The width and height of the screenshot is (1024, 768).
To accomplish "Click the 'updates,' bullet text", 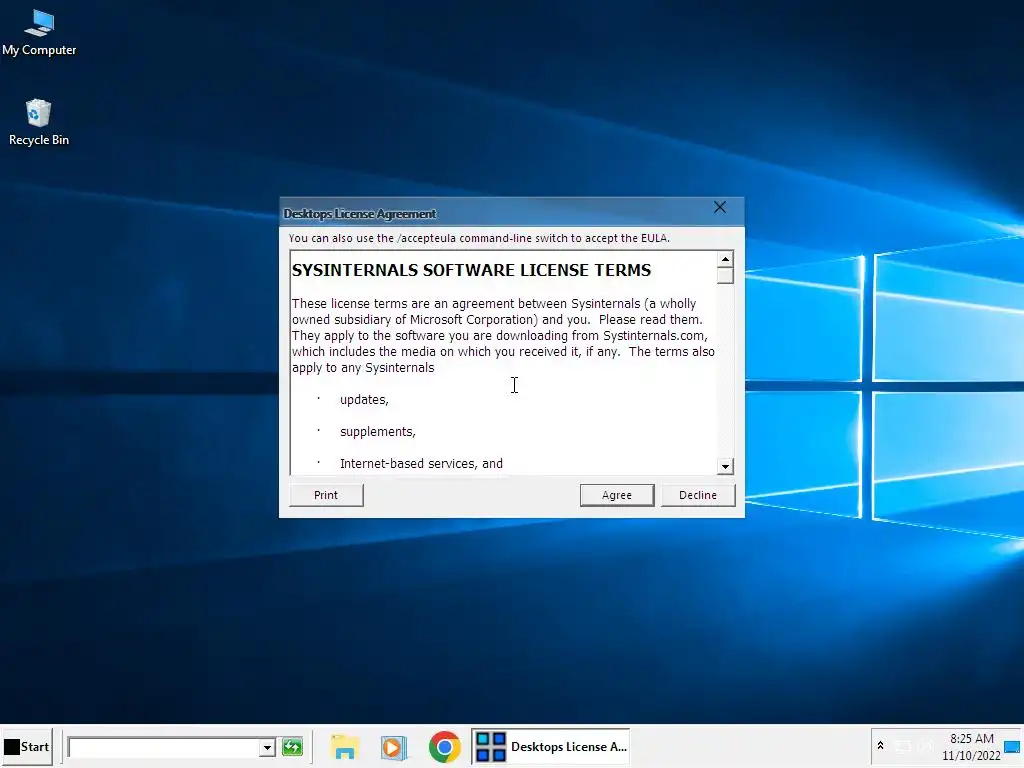I will point(364,400).
